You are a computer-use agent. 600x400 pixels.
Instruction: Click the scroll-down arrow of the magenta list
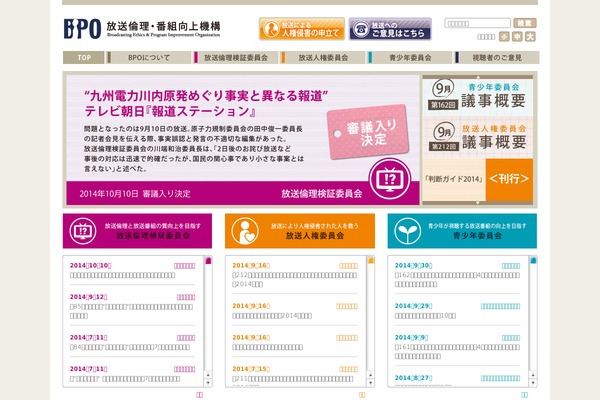coord(208,383)
